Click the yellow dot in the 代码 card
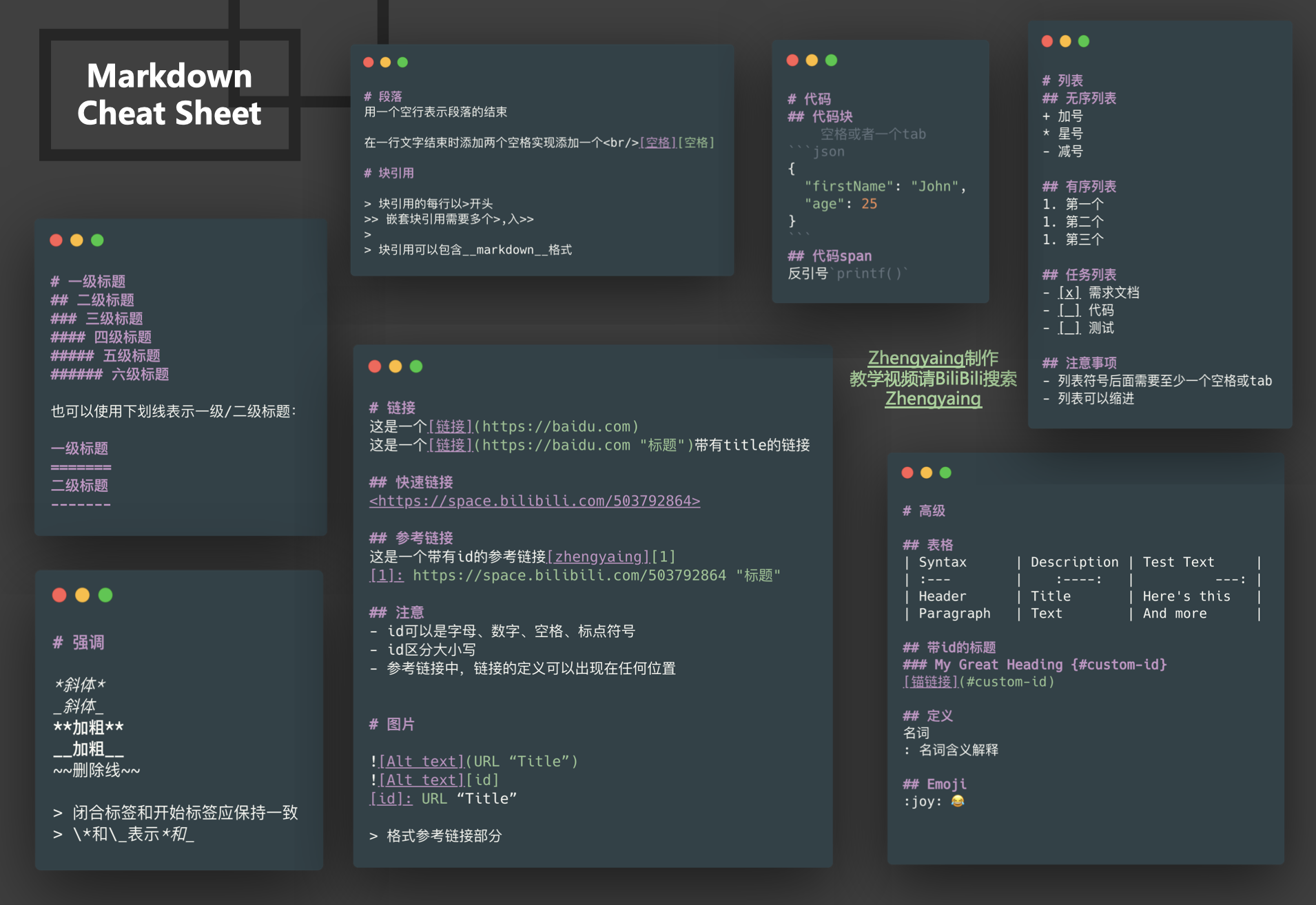 tap(812, 60)
